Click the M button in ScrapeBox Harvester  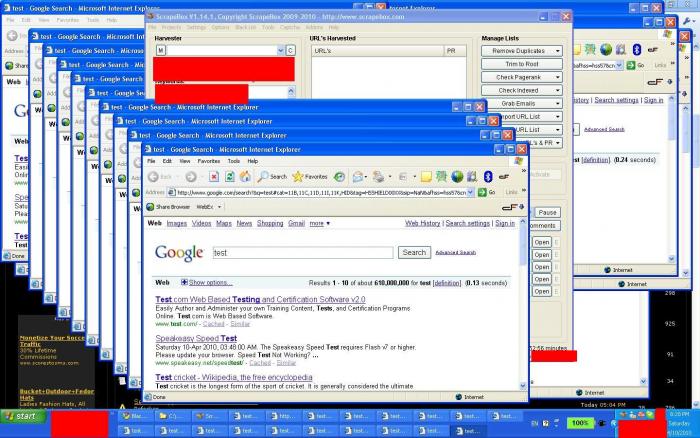[161, 50]
